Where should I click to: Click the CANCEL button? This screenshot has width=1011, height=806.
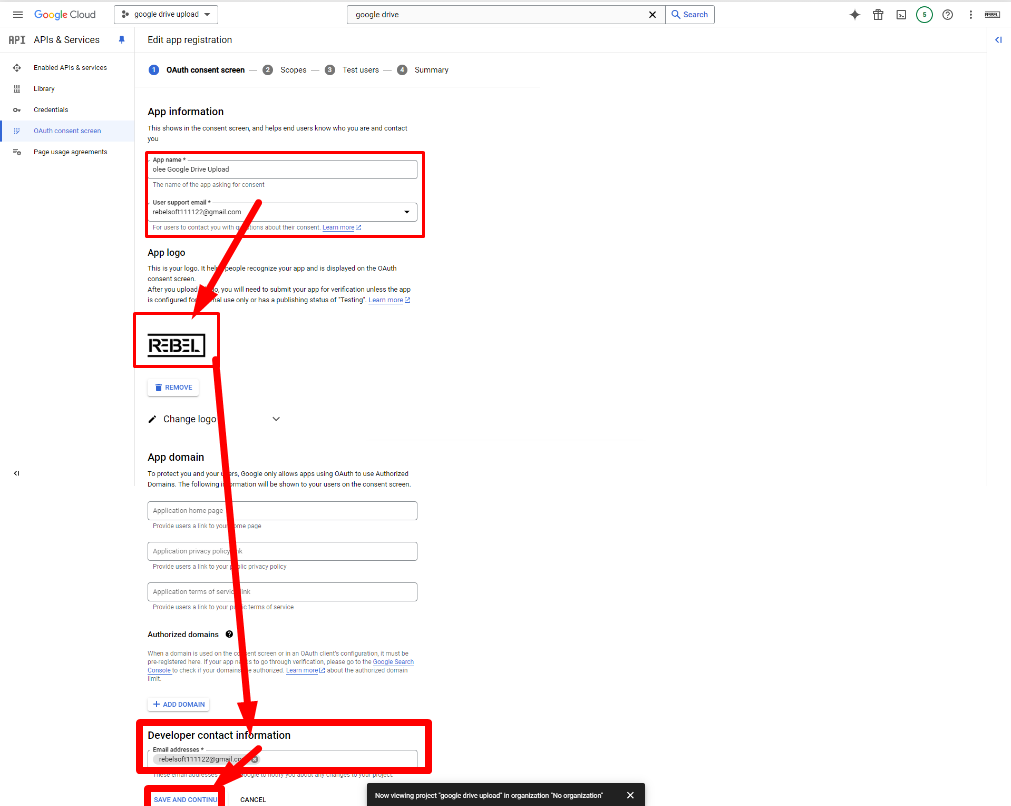coord(253,799)
